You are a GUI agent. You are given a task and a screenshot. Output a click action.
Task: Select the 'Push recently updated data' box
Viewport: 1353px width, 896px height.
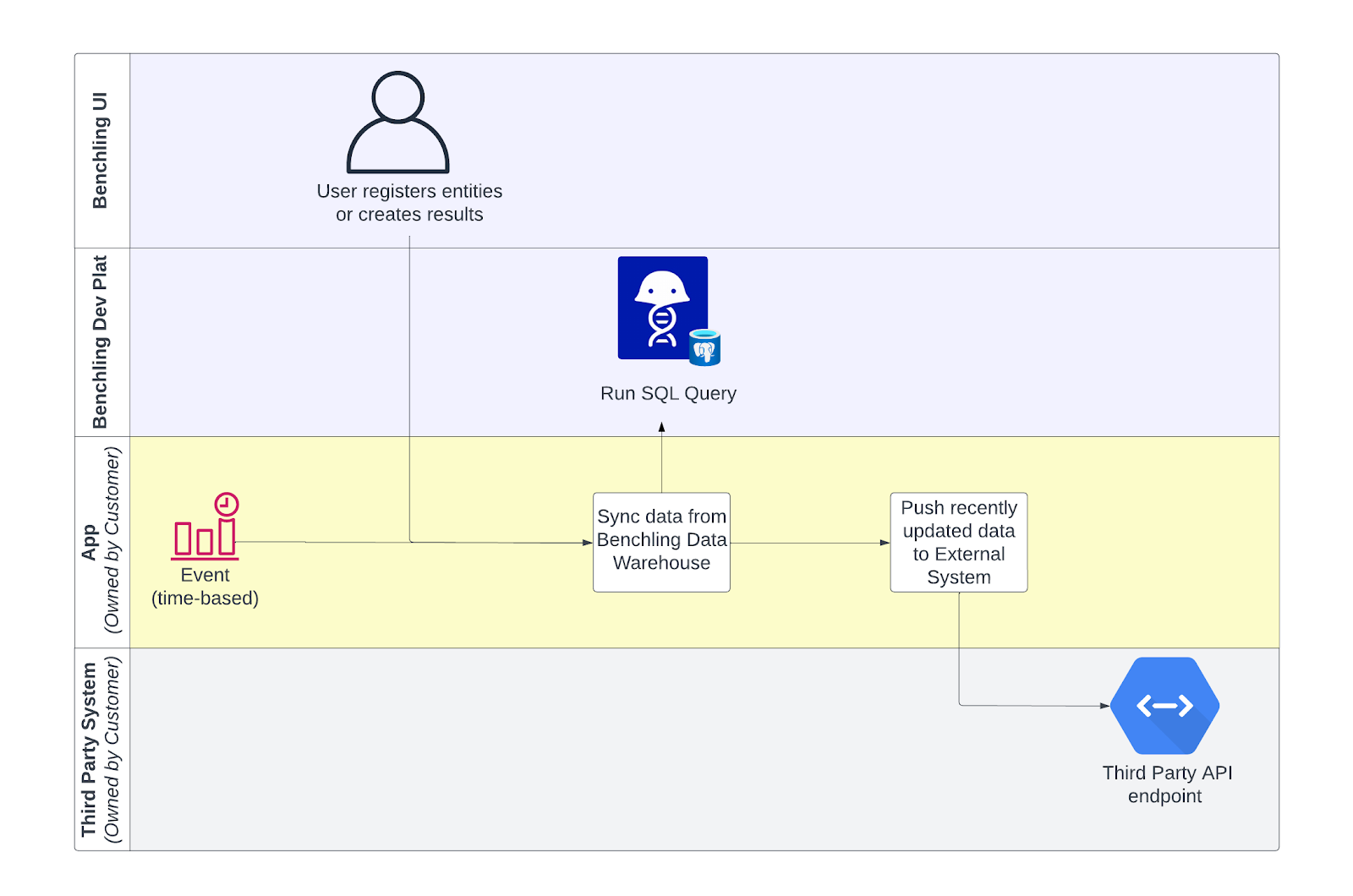[x=959, y=542]
